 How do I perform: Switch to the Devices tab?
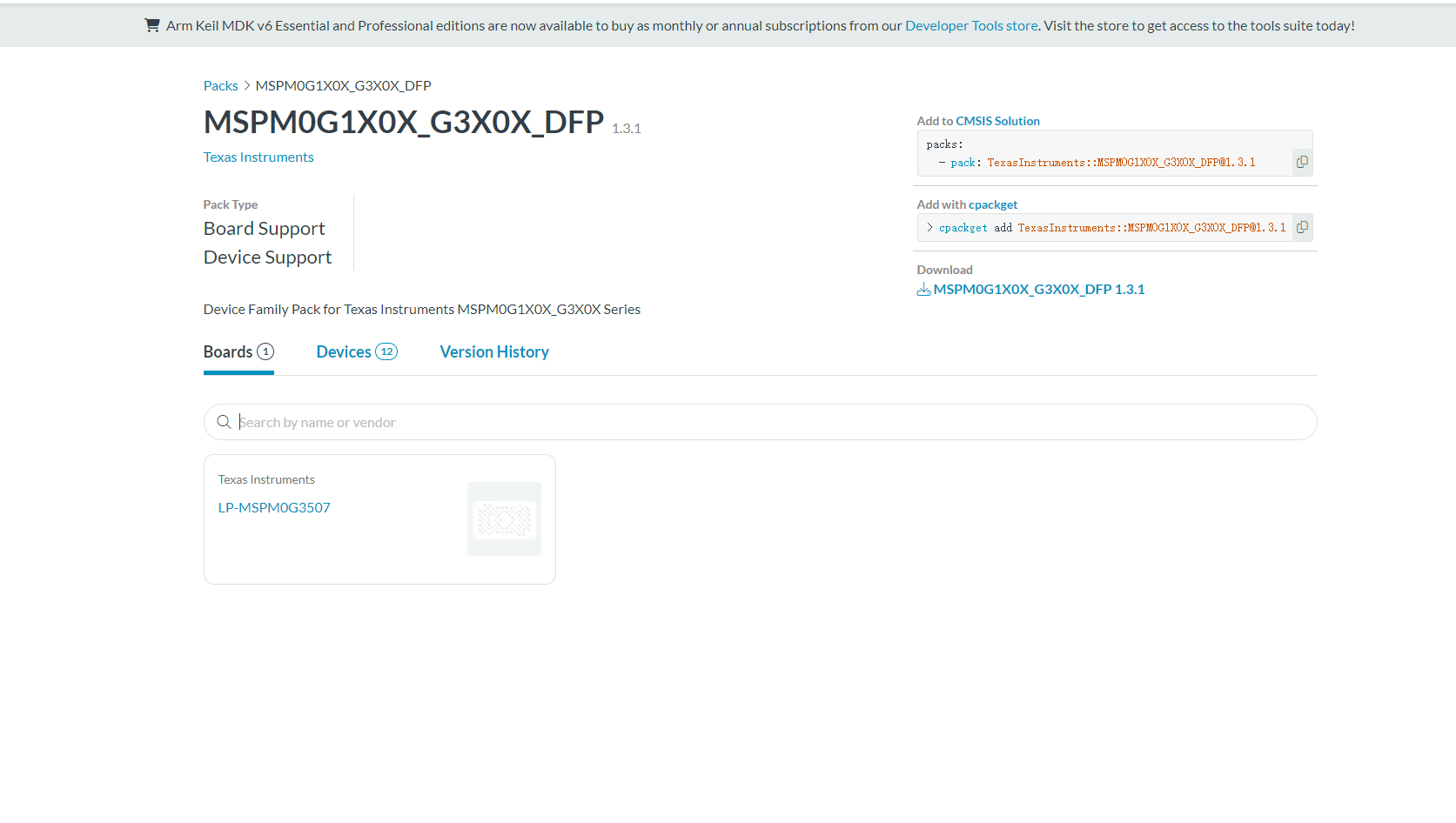(357, 351)
